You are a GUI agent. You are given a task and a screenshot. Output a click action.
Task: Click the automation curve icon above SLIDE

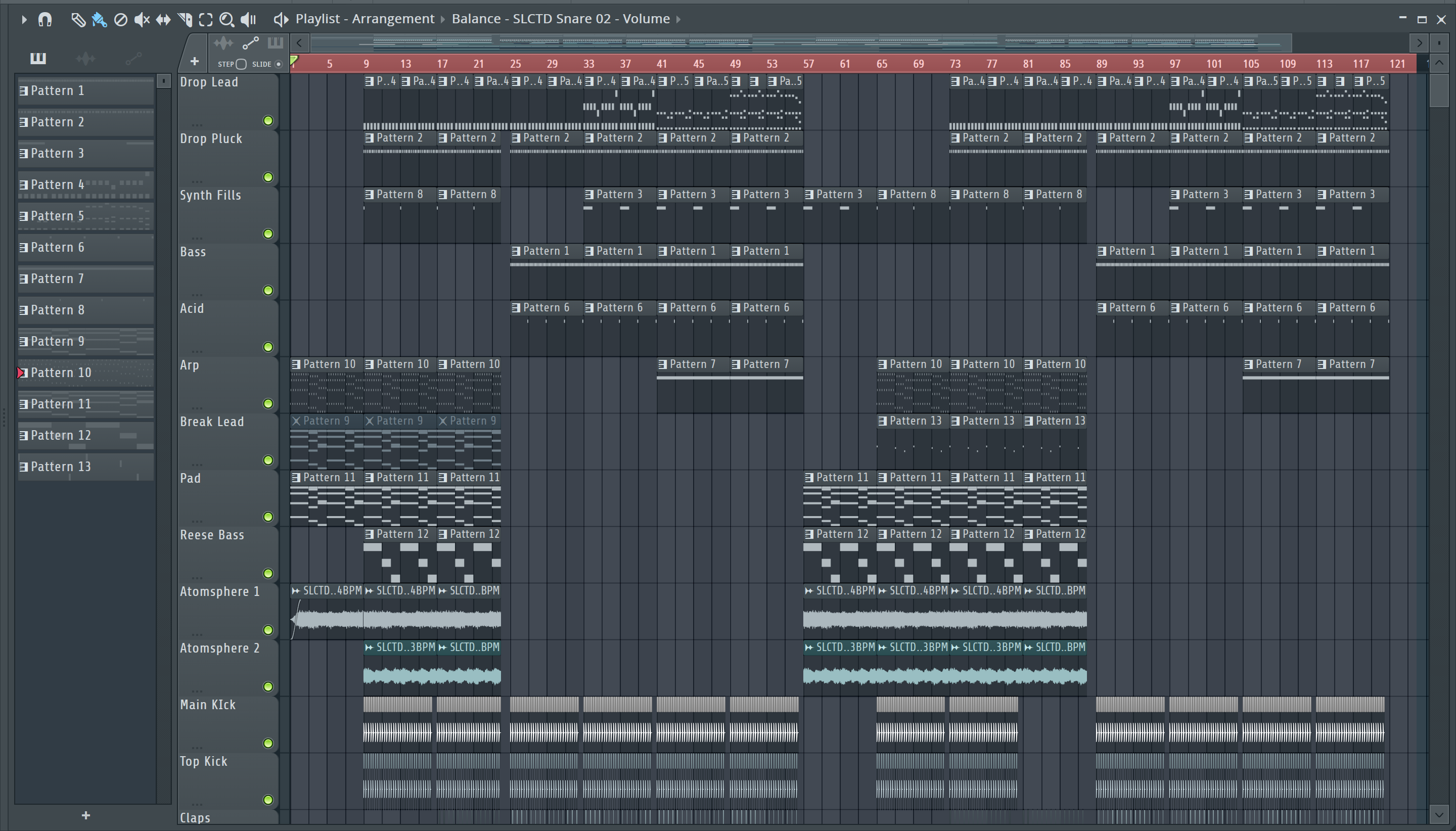click(251, 43)
